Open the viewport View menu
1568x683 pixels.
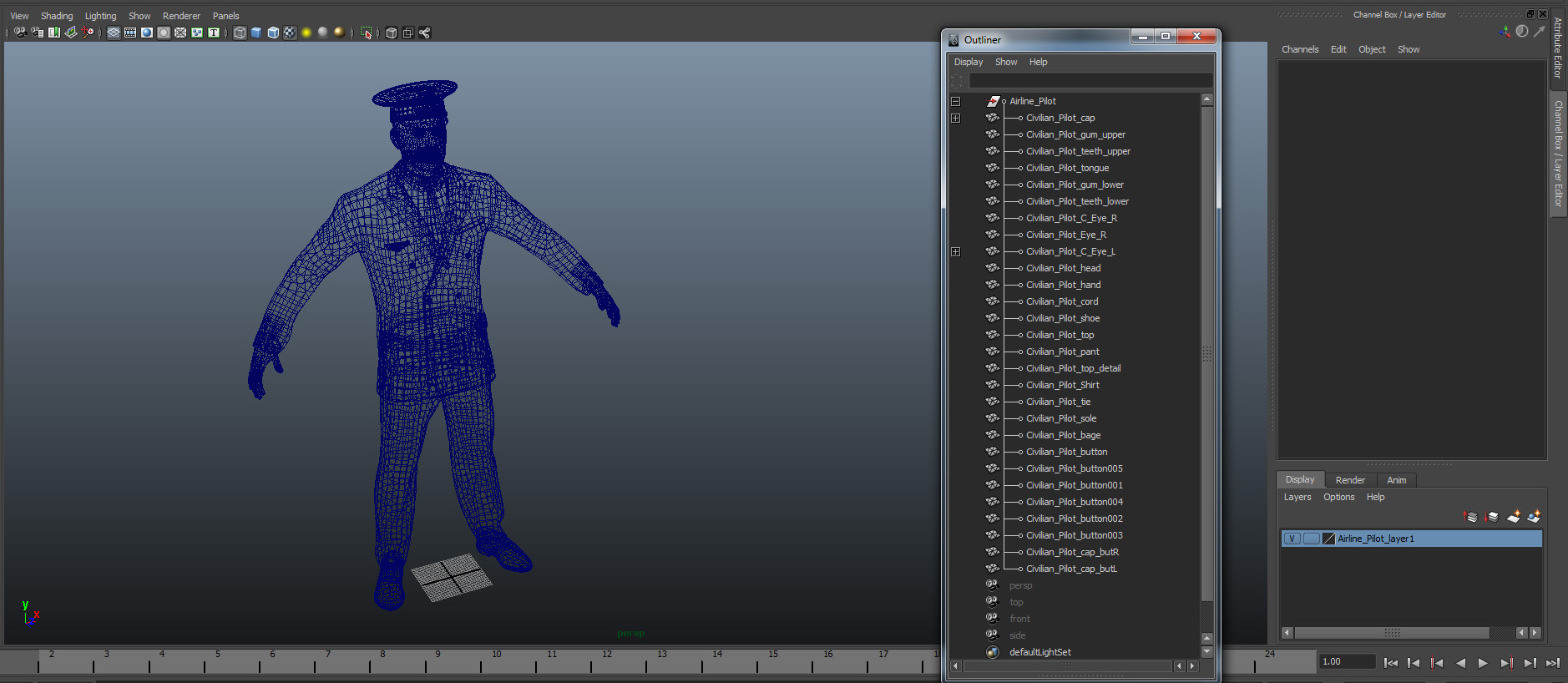(19, 16)
